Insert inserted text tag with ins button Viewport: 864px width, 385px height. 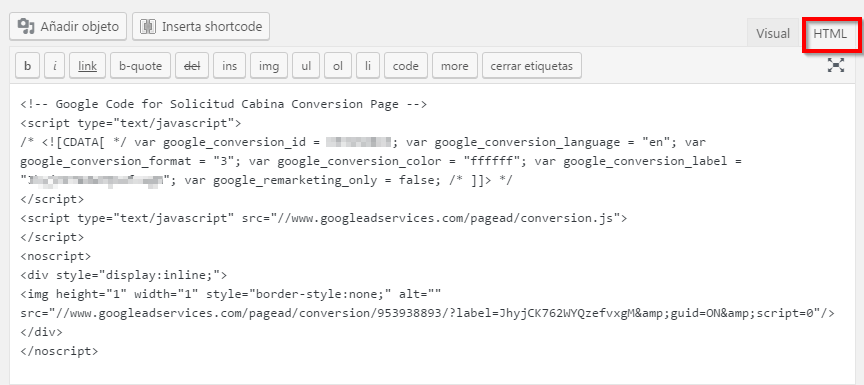[x=230, y=66]
